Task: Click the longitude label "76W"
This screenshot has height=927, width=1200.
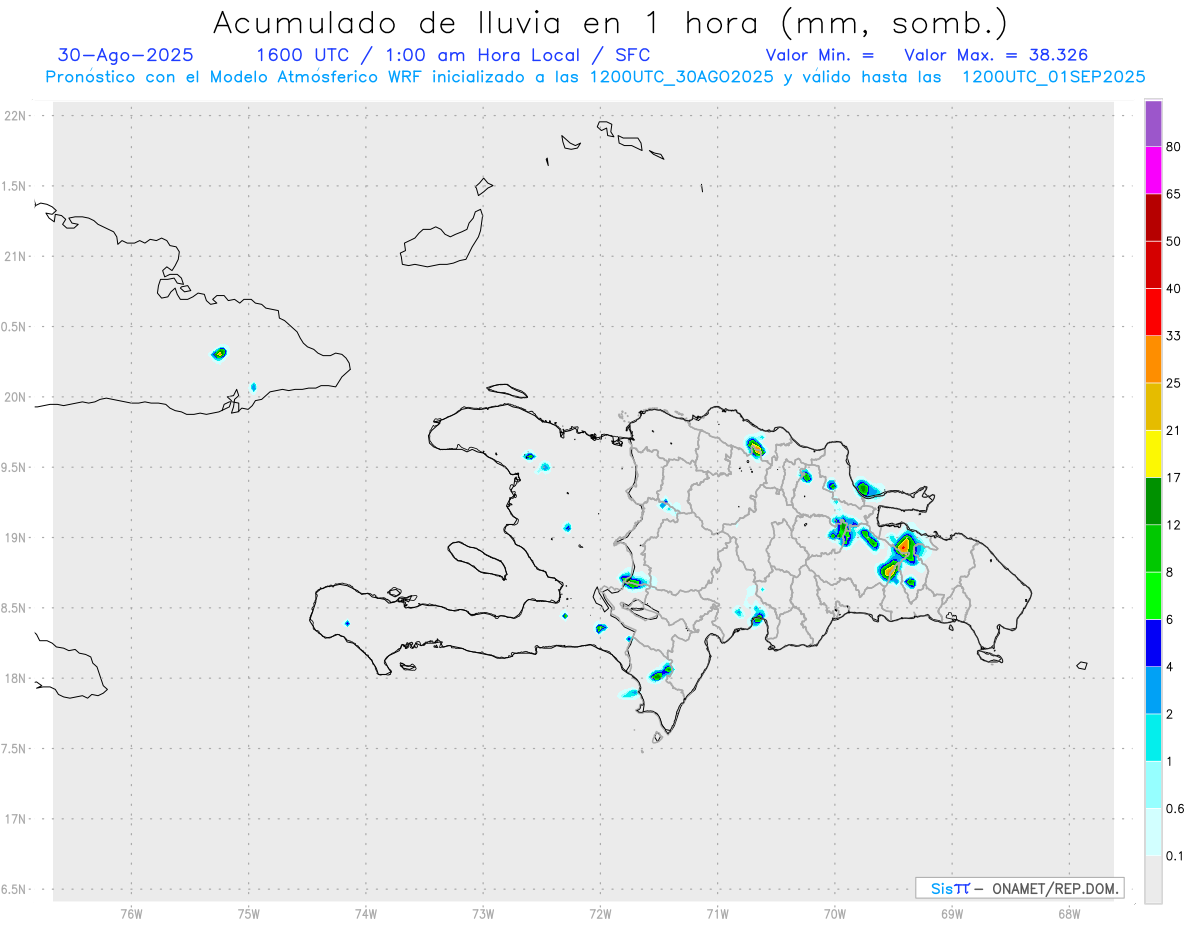Action: [131, 914]
